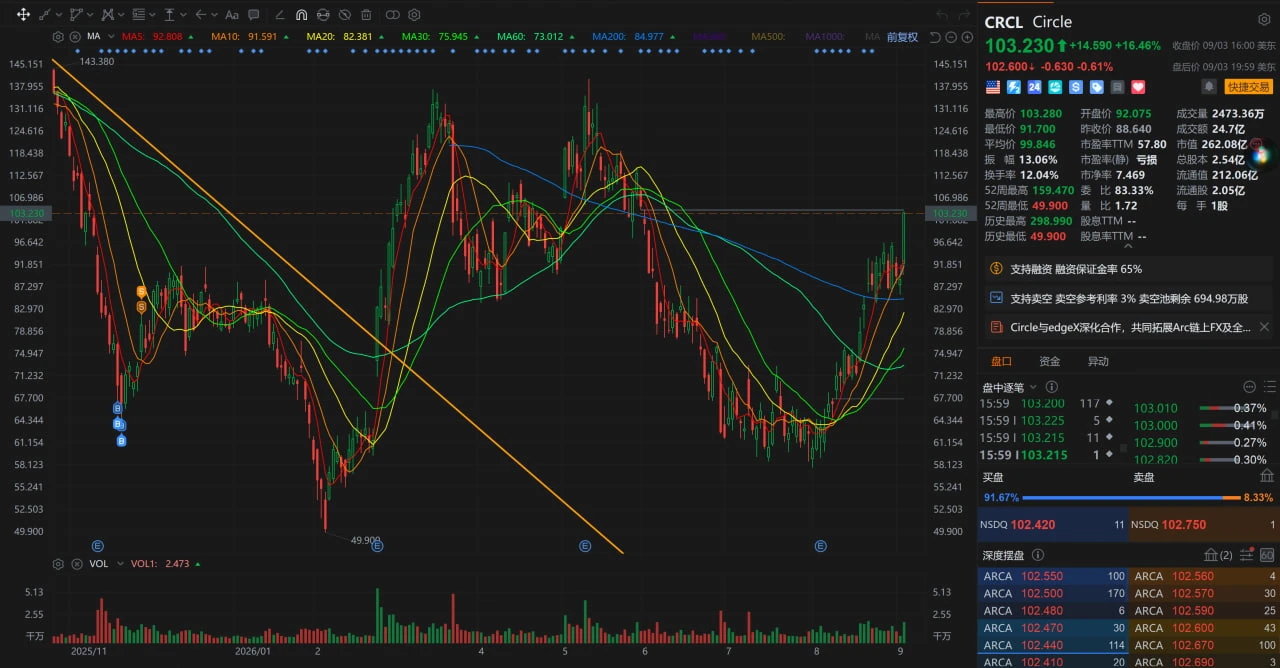Image resolution: width=1280 pixels, height=668 pixels.
Task: Zoom out chart with minus icon
Action: click(951, 37)
